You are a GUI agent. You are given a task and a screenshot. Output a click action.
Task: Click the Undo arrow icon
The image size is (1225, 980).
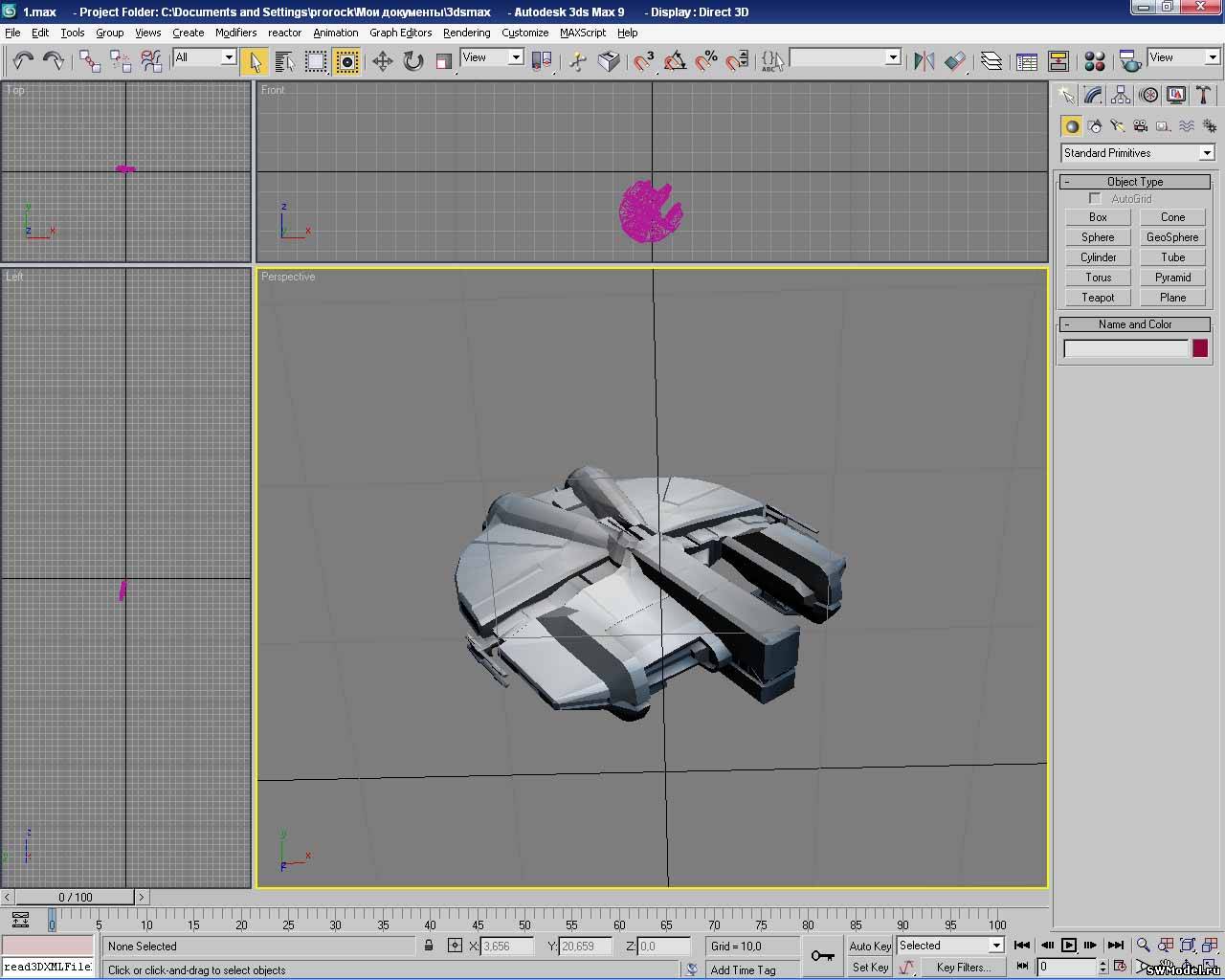(x=23, y=61)
